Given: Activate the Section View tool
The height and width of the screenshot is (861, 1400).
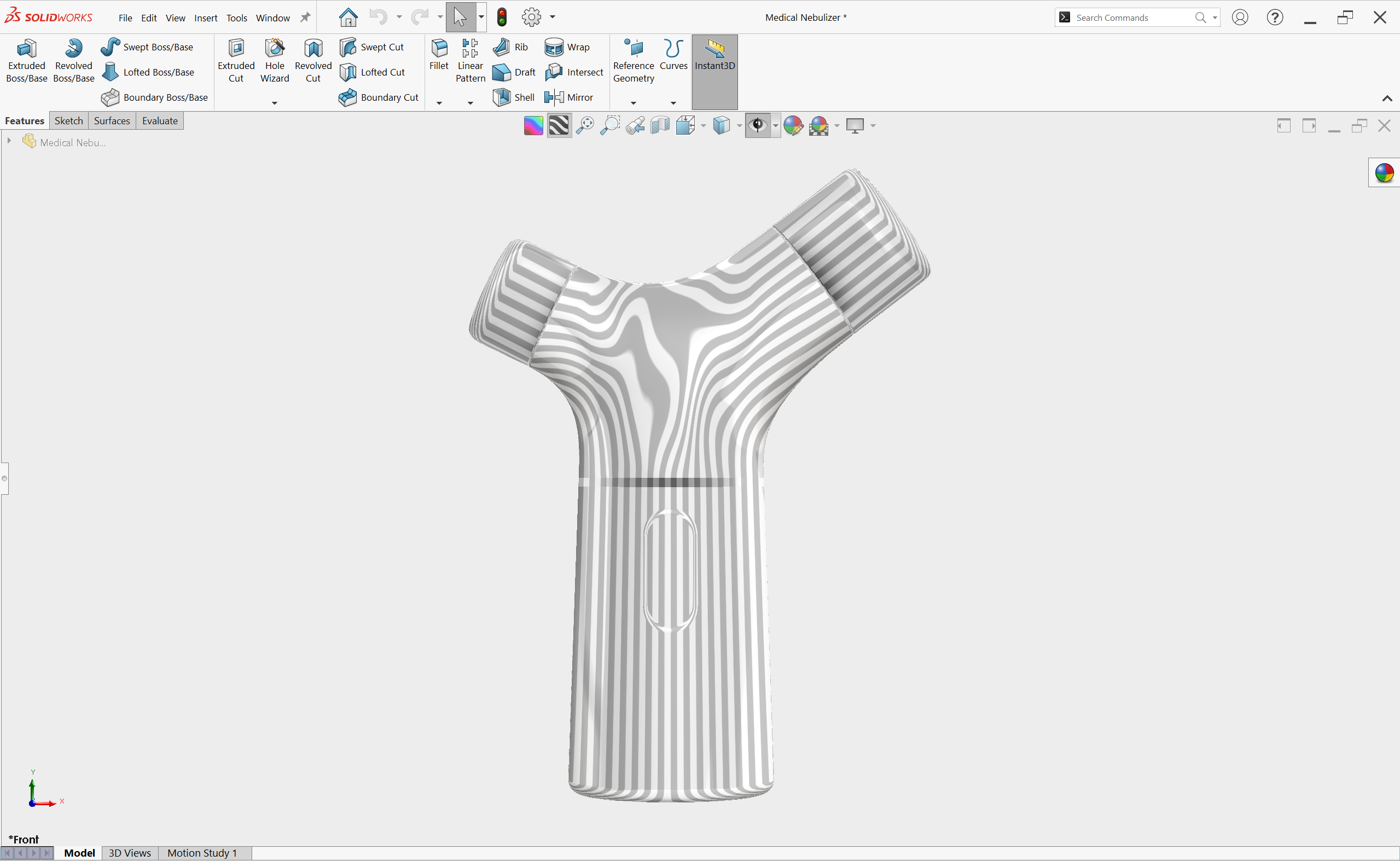Looking at the screenshot, I should point(660,125).
